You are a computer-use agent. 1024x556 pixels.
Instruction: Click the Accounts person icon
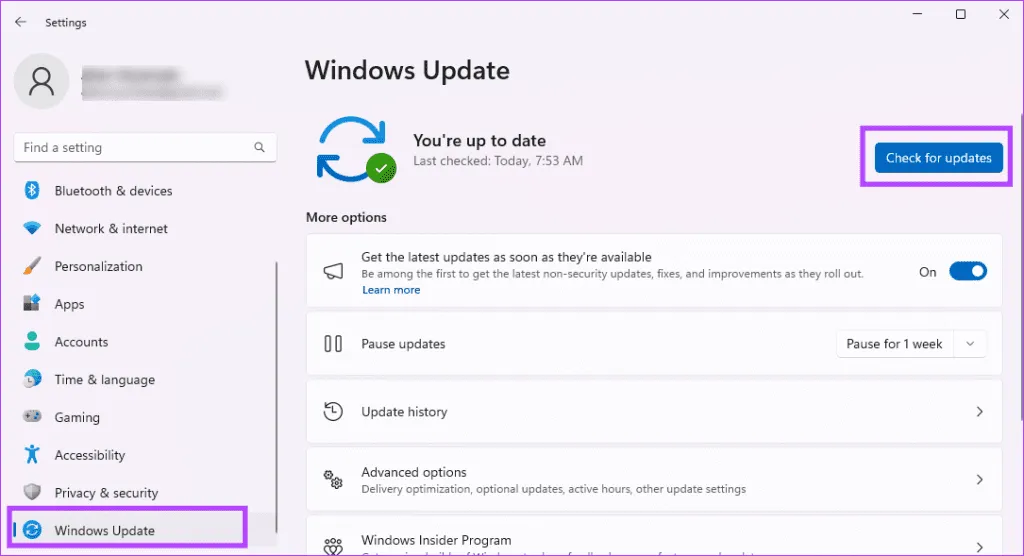pos(32,342)
